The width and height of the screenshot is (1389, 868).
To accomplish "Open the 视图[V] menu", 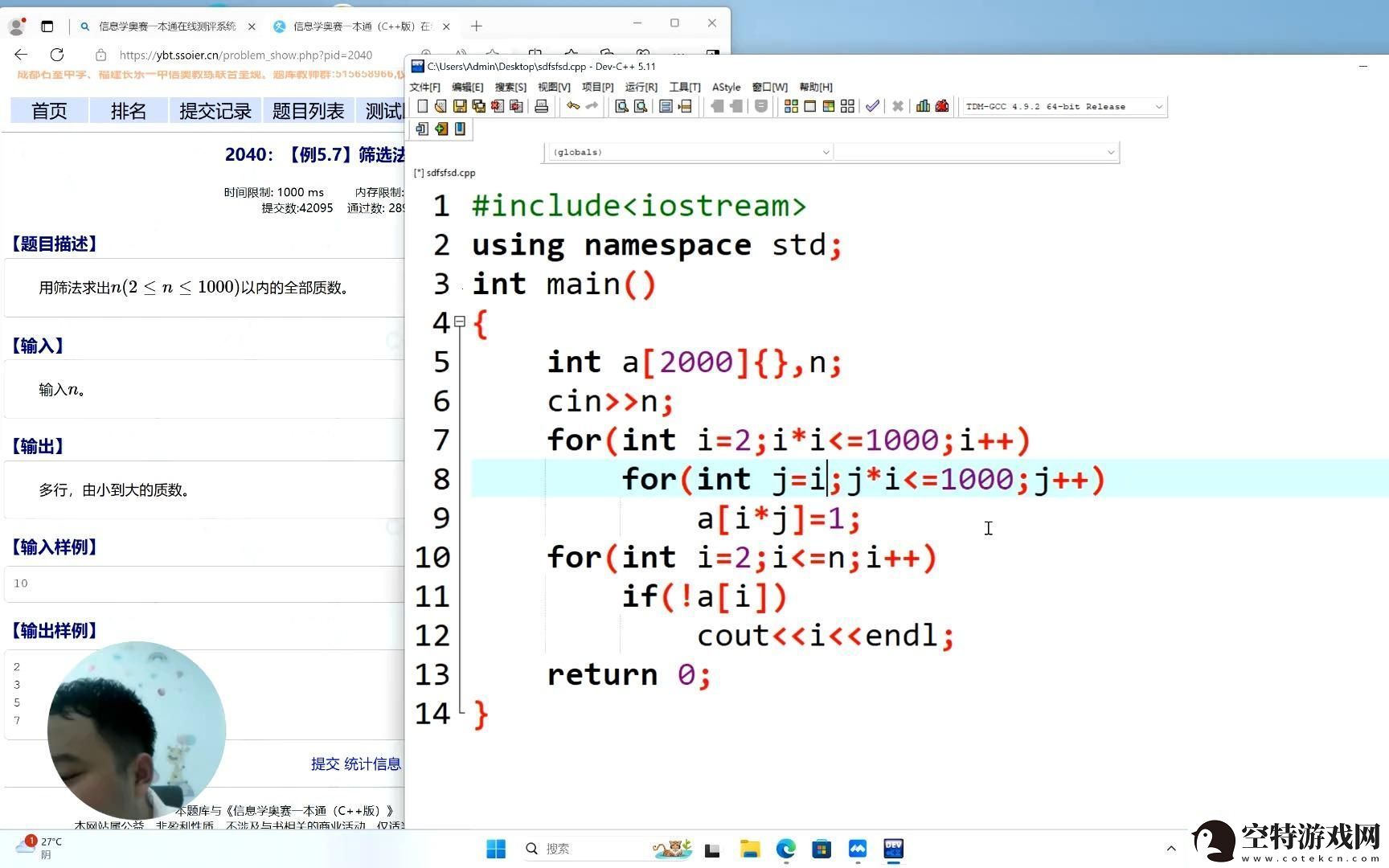I will (554, 87).
